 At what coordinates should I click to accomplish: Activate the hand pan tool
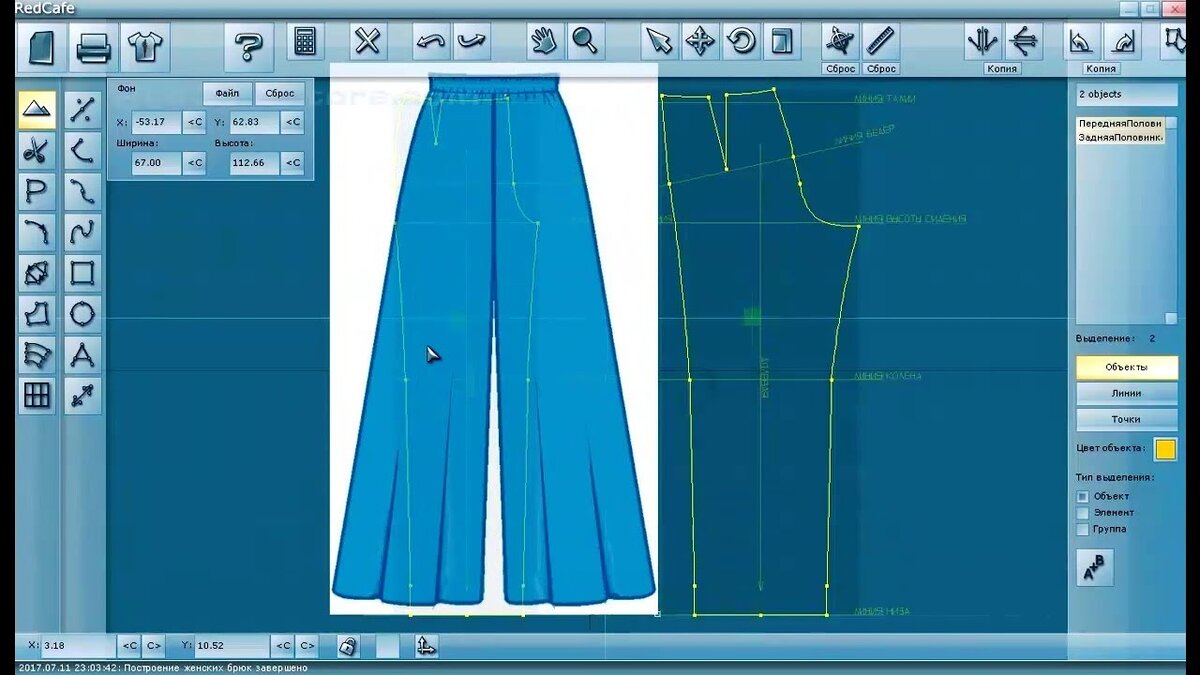pos(544,42)
